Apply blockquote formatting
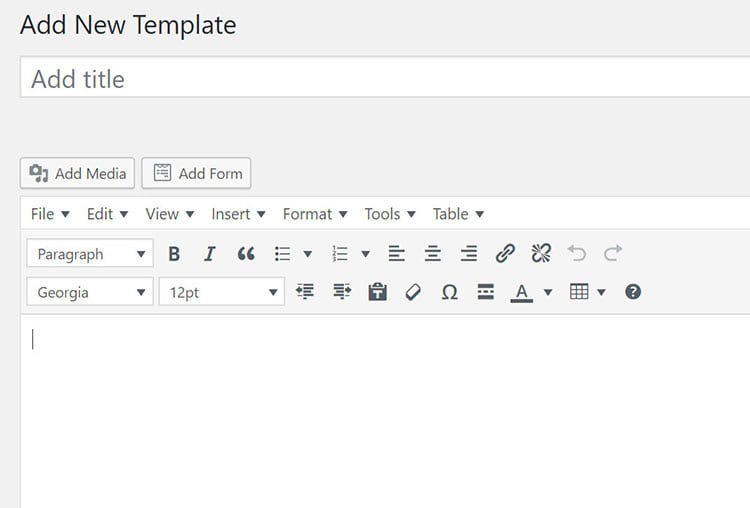The width and height of the screenshot is (750, 508). coord(246,254)
